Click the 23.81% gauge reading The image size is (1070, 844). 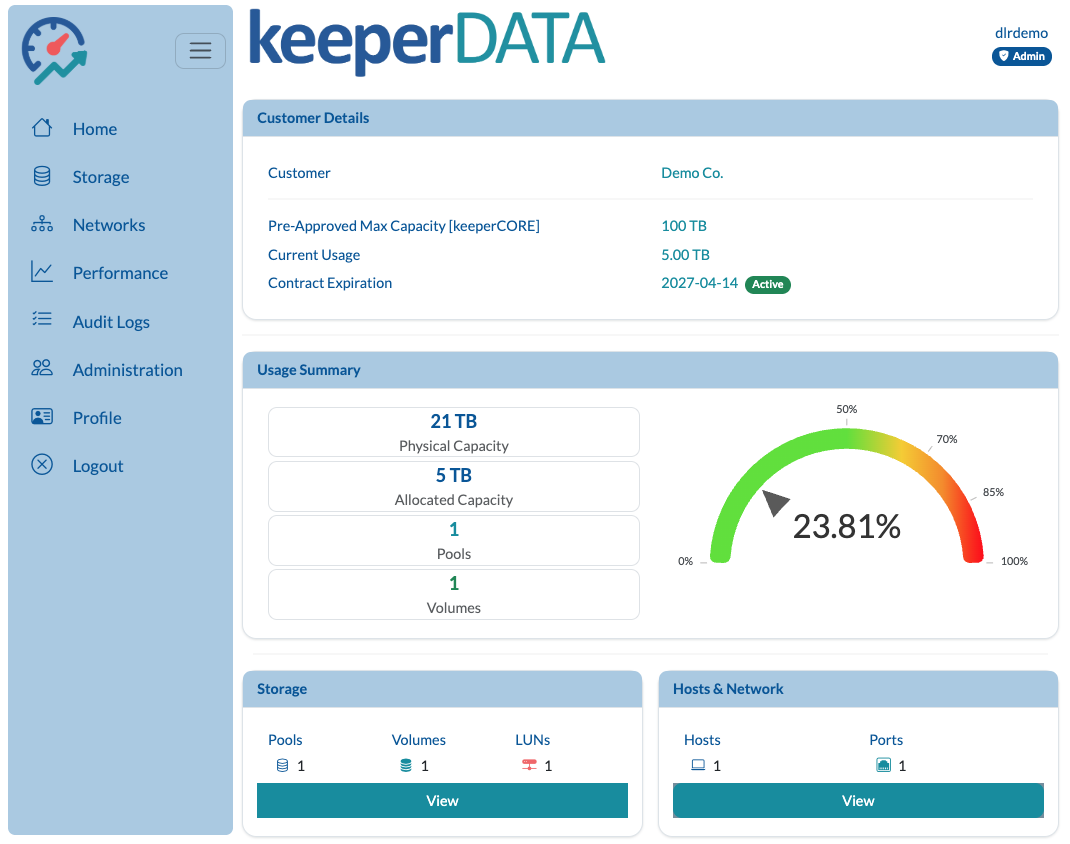[847, 527]
